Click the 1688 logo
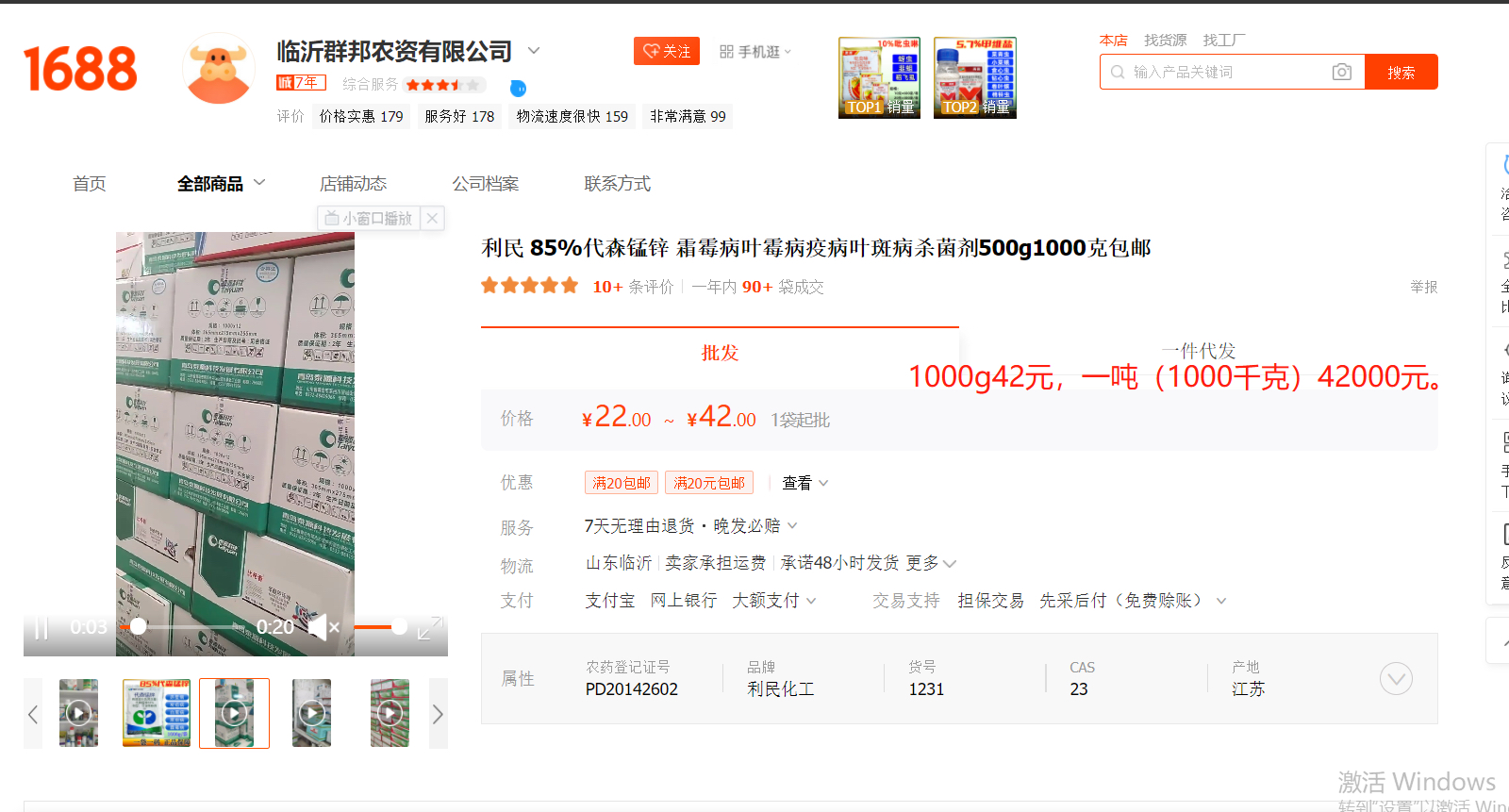This screenshot has width=1509, height=812. point(80,69)
